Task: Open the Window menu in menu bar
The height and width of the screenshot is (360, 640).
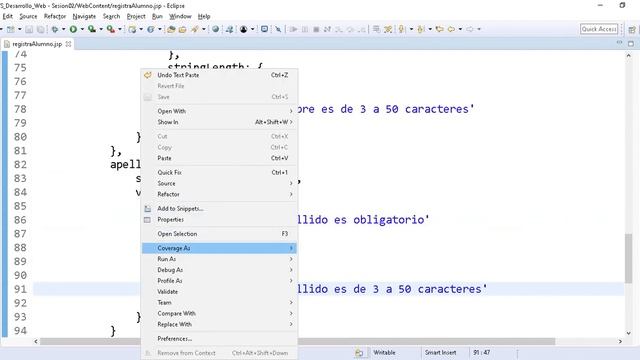Action: [x=180, y=16]
